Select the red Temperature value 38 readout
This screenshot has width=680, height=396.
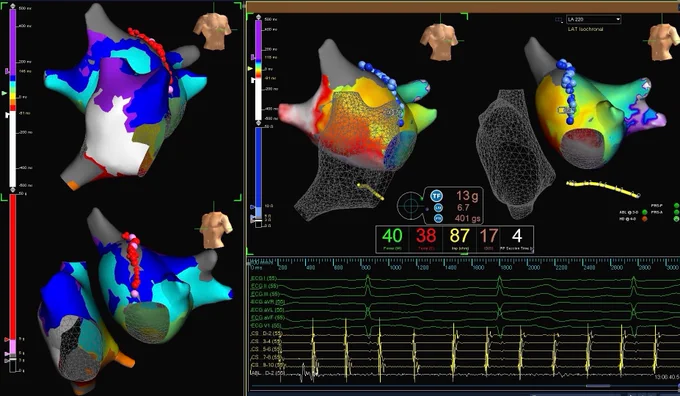click(426, 236)
